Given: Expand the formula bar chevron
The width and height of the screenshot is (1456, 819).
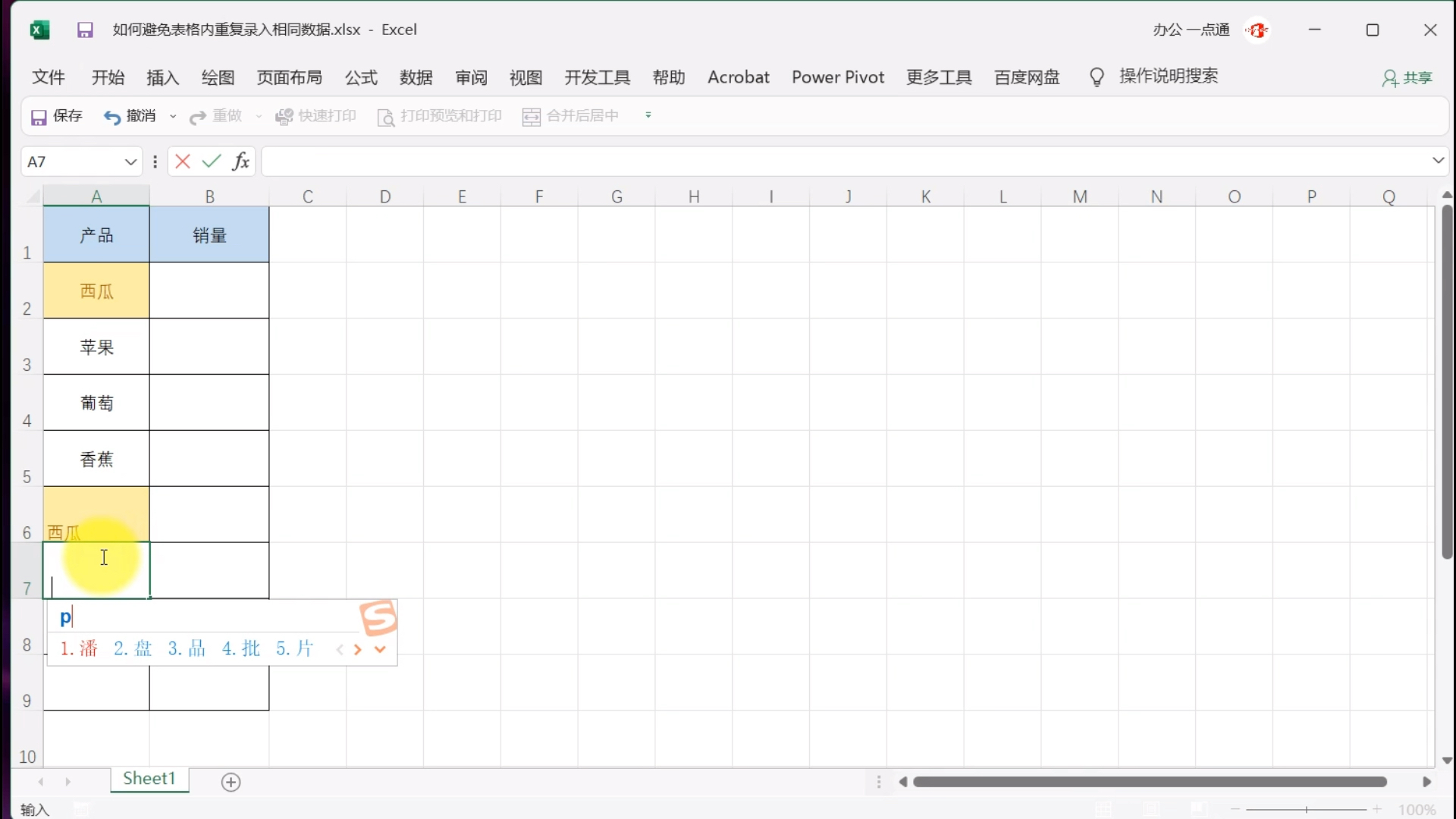Looking at the screenshot, I should coord(1438,161).
